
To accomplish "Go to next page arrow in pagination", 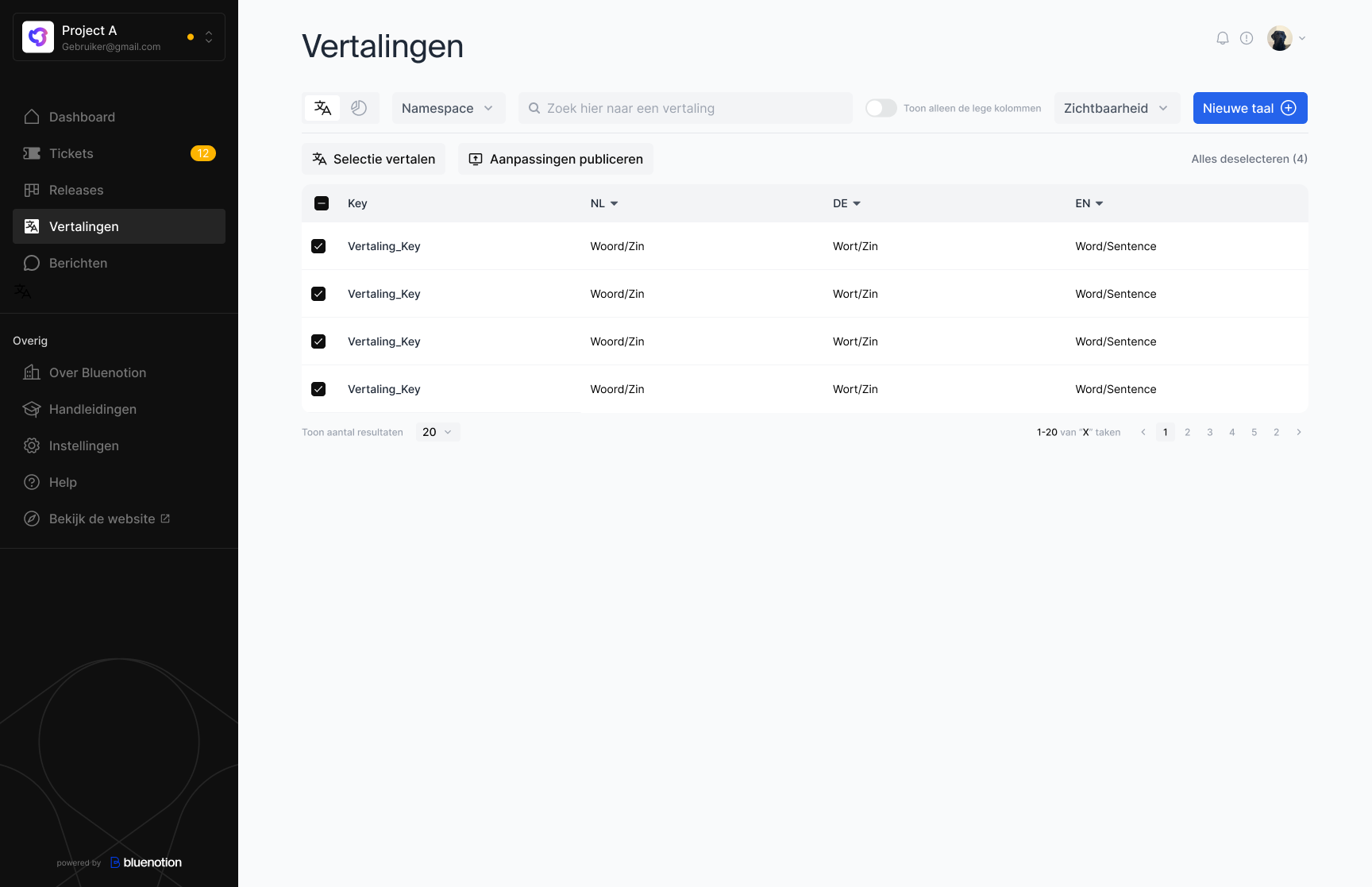I will click(x=1299, y=432).
